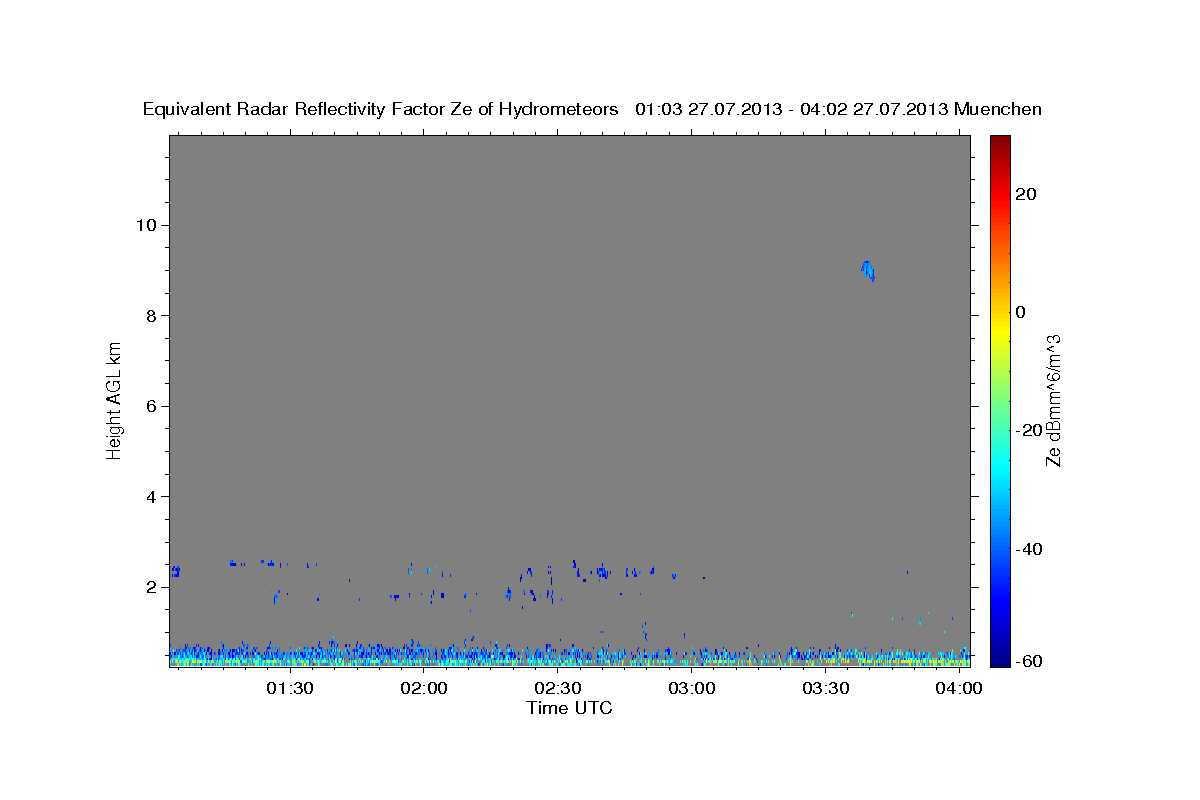Image resolution: width=1200 pixels, height=800 pixels.
Task: Click the '04:00' time tick label
Action: 960,689
